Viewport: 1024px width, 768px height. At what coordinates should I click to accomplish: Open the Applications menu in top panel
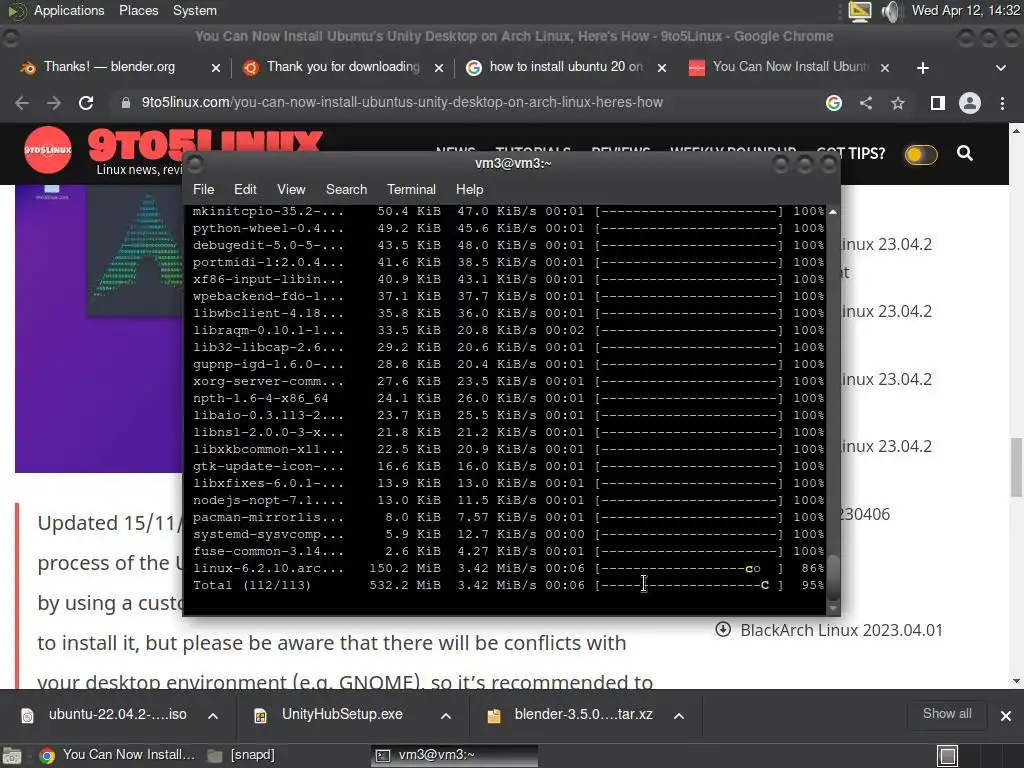[69, 10]
